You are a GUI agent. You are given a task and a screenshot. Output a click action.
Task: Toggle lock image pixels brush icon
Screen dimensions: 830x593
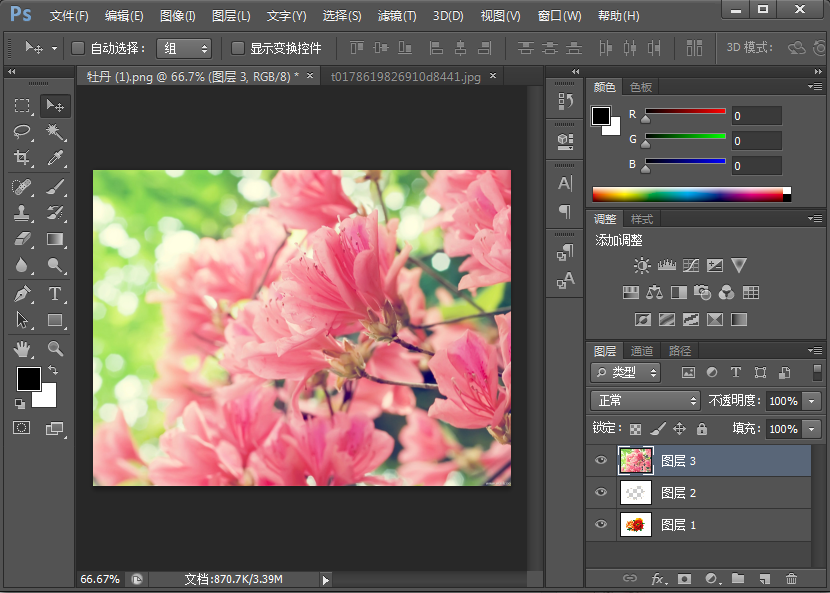tap(657, 429)
